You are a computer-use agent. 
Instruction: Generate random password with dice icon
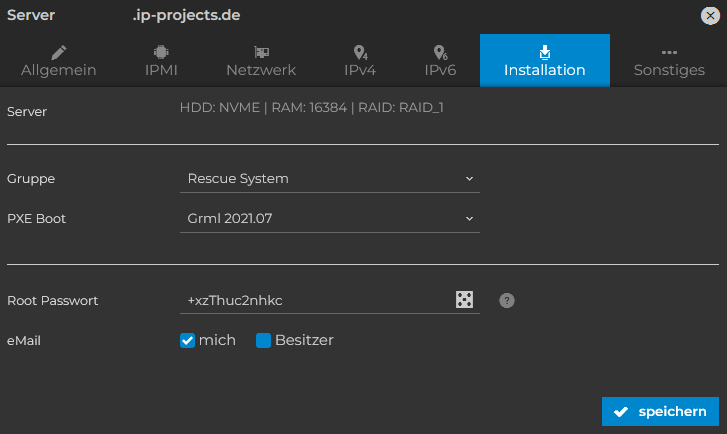464,300
